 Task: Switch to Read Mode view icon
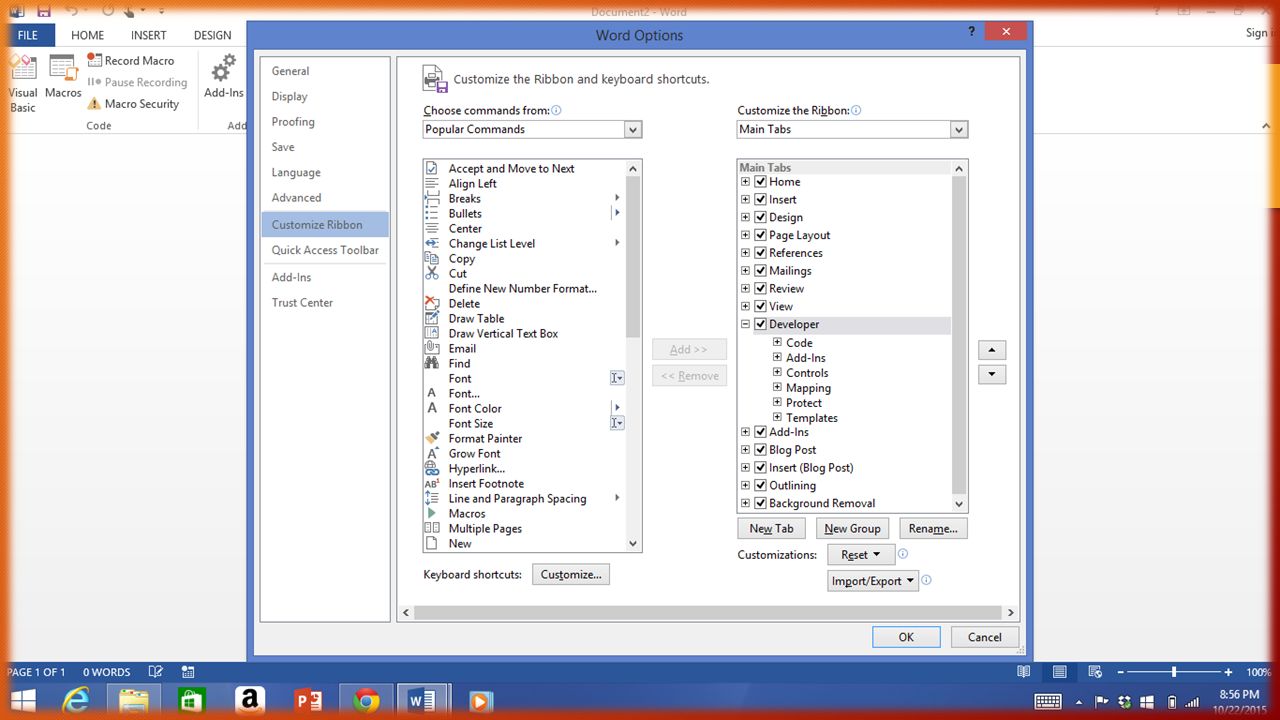pos(1023,672)
